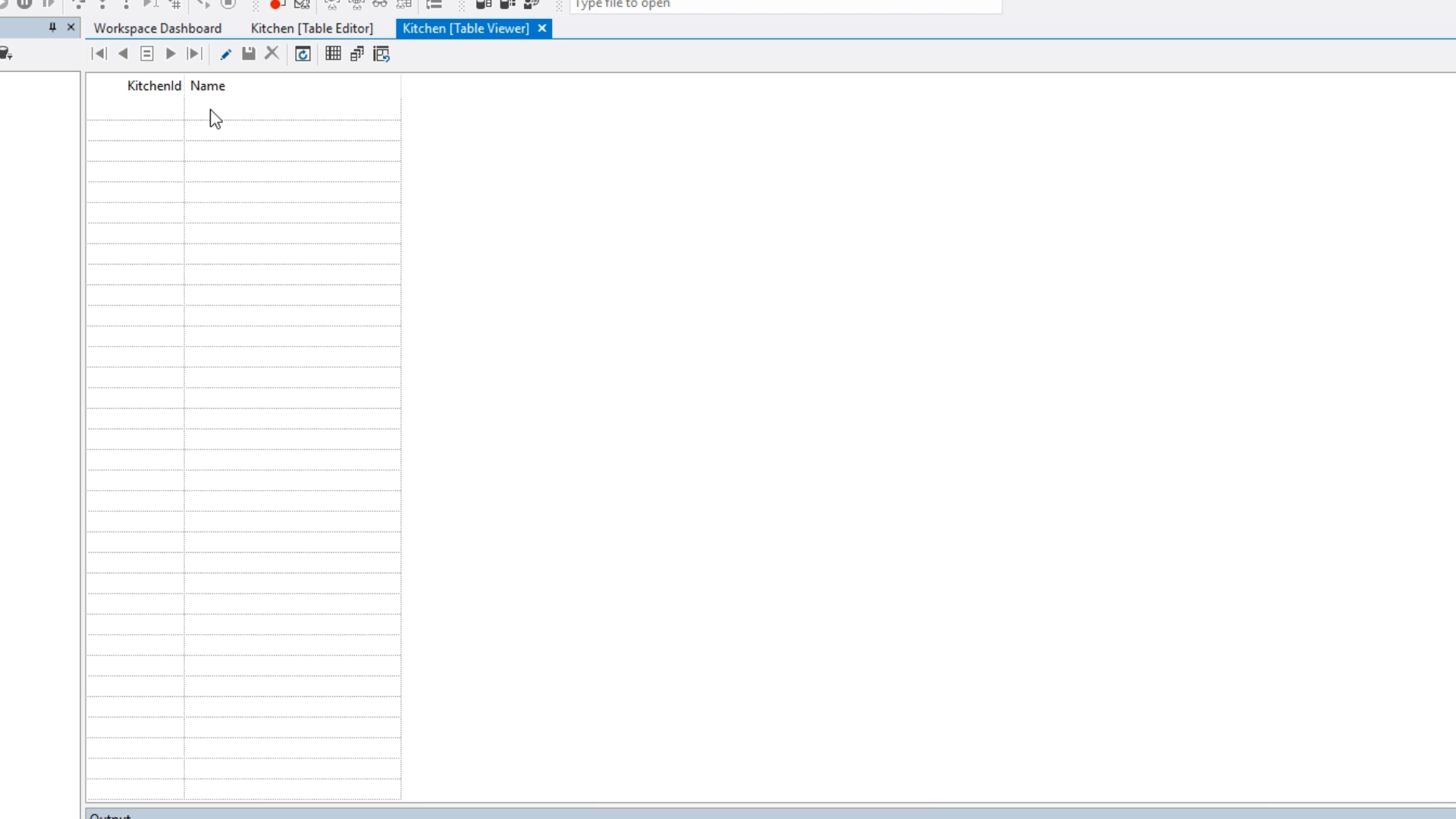Click the KitchenId column header

point(154,86)
